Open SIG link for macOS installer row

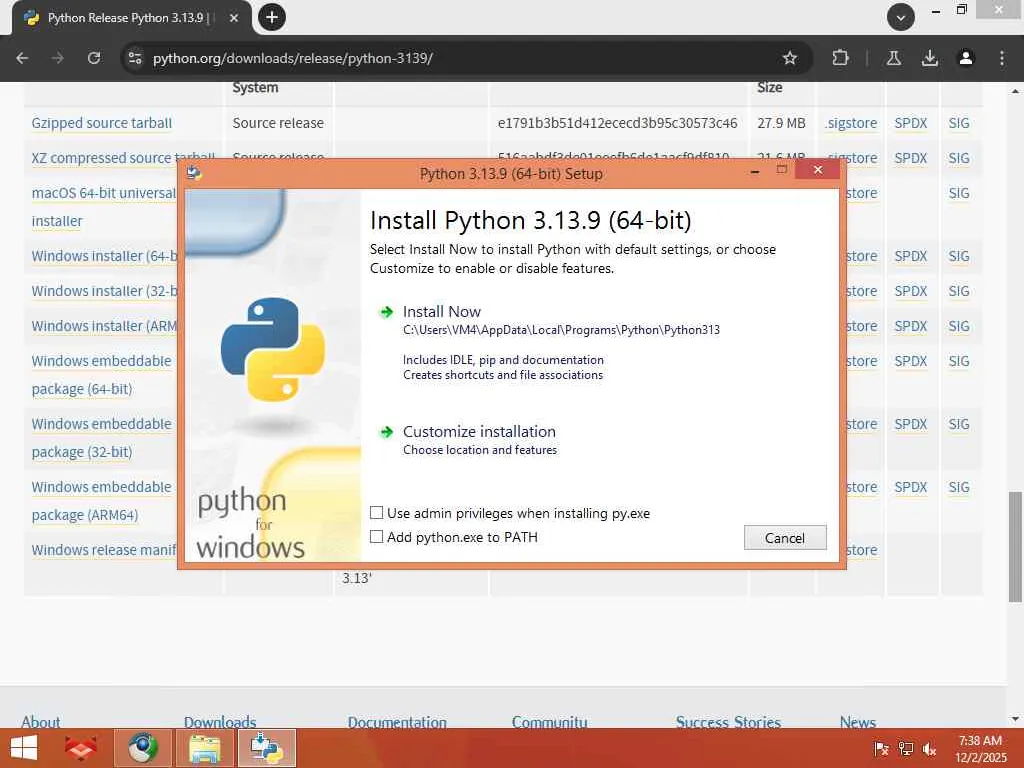(x=959, y=193)
